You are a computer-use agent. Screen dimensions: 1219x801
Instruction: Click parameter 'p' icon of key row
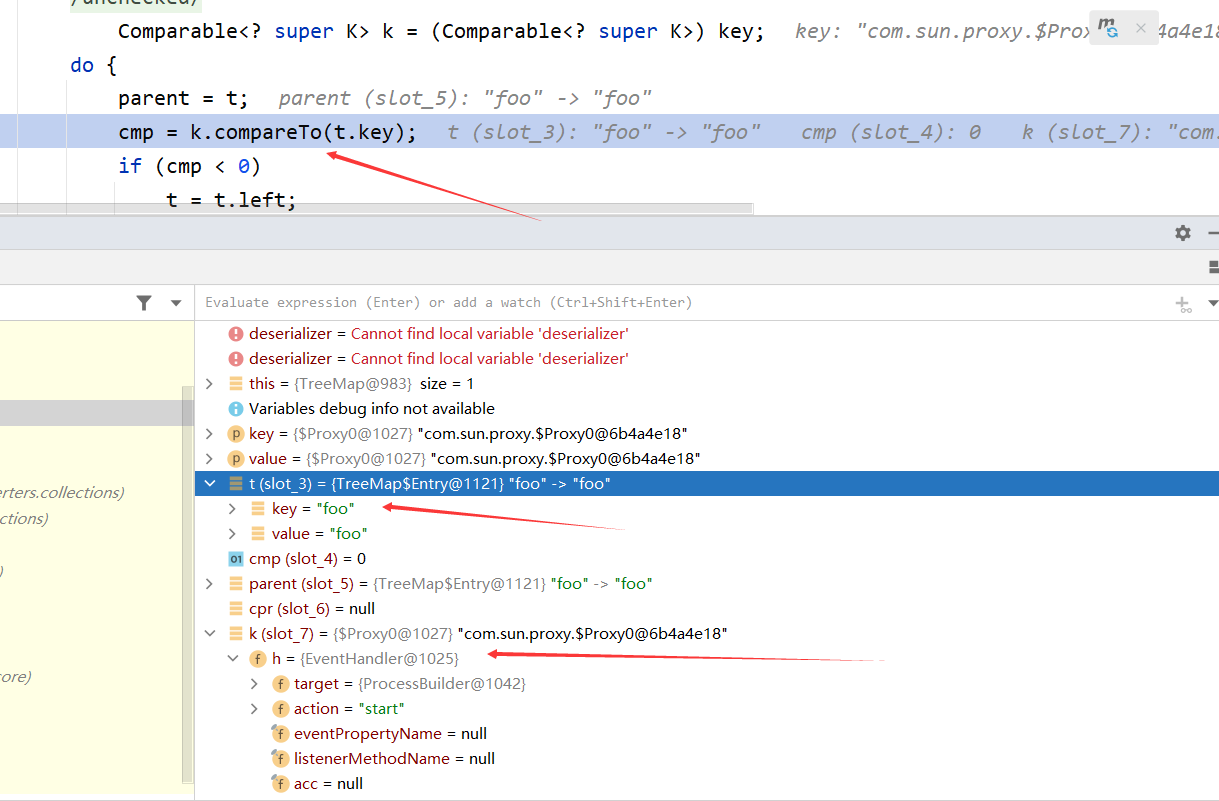coord(236,433)
